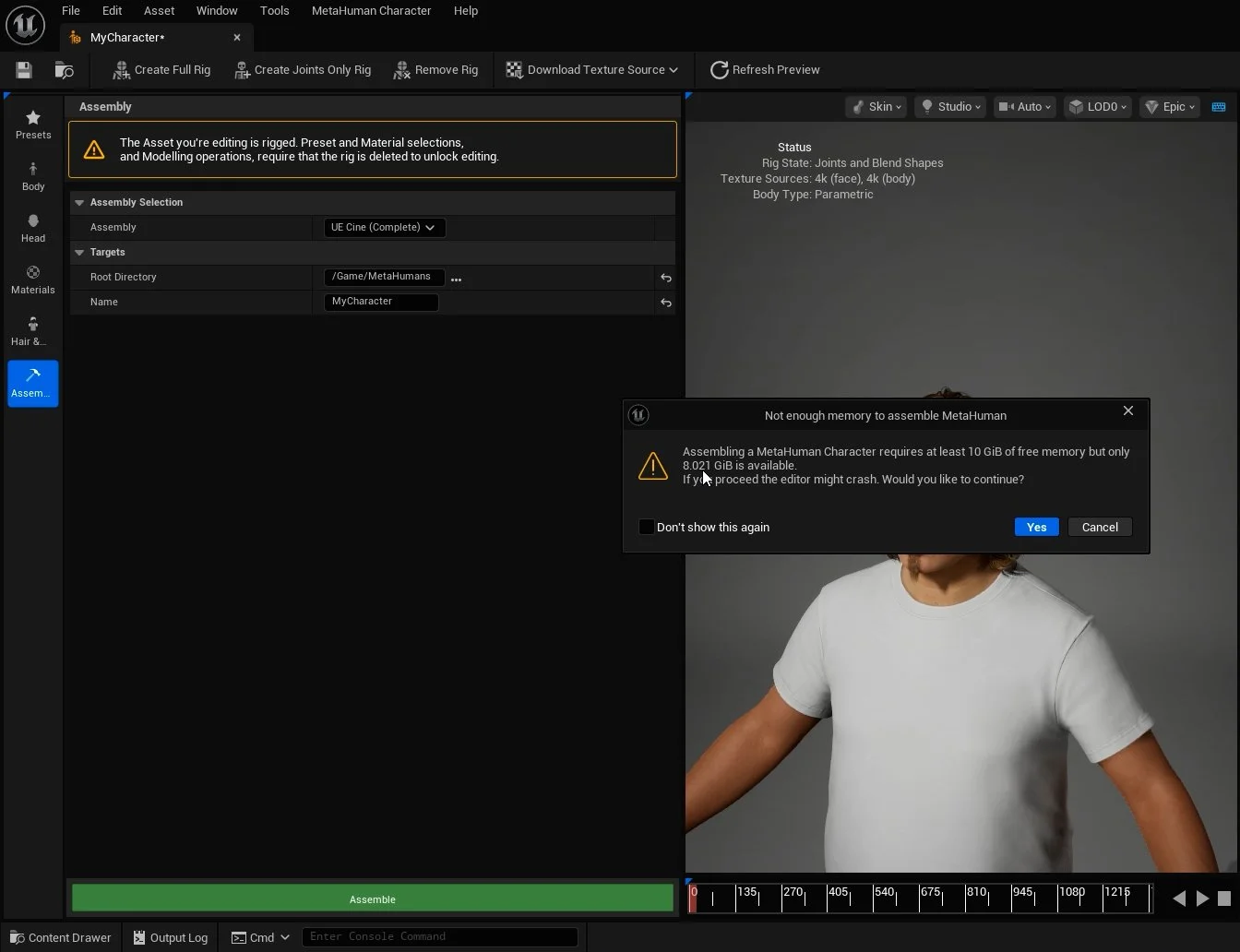The width and height of the screenshot is (1240, 952).
Task: Select the MyCharacter asset tab
Action: (x=127, y=38)
